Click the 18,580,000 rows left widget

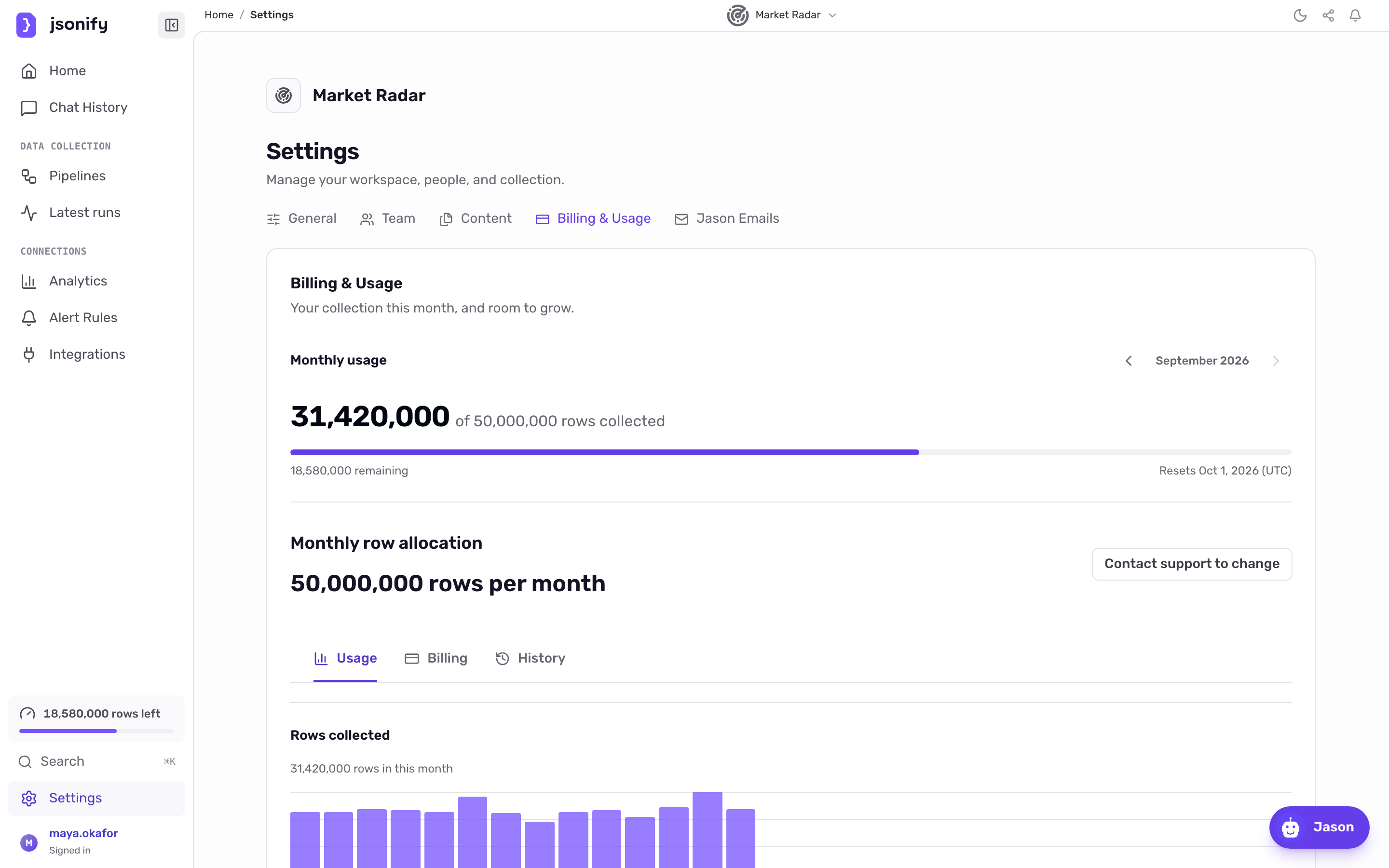(x=96, y=719)
